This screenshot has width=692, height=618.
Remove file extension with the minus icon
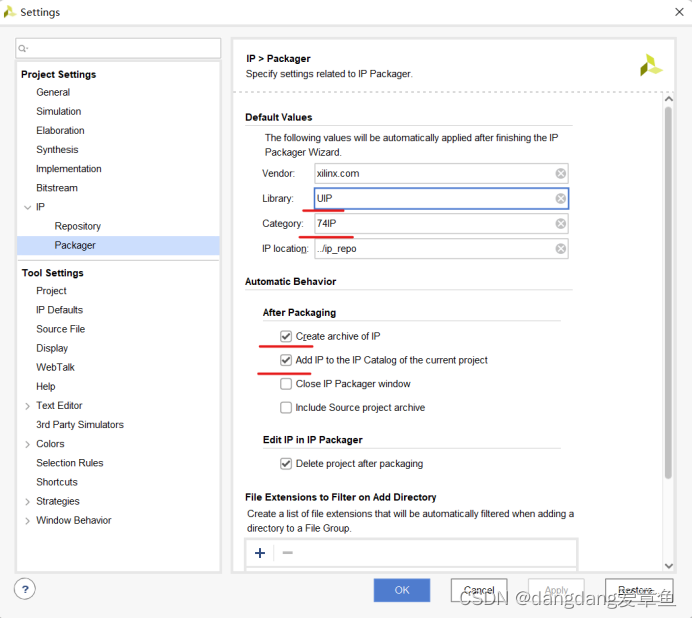(x=288, y=553)
